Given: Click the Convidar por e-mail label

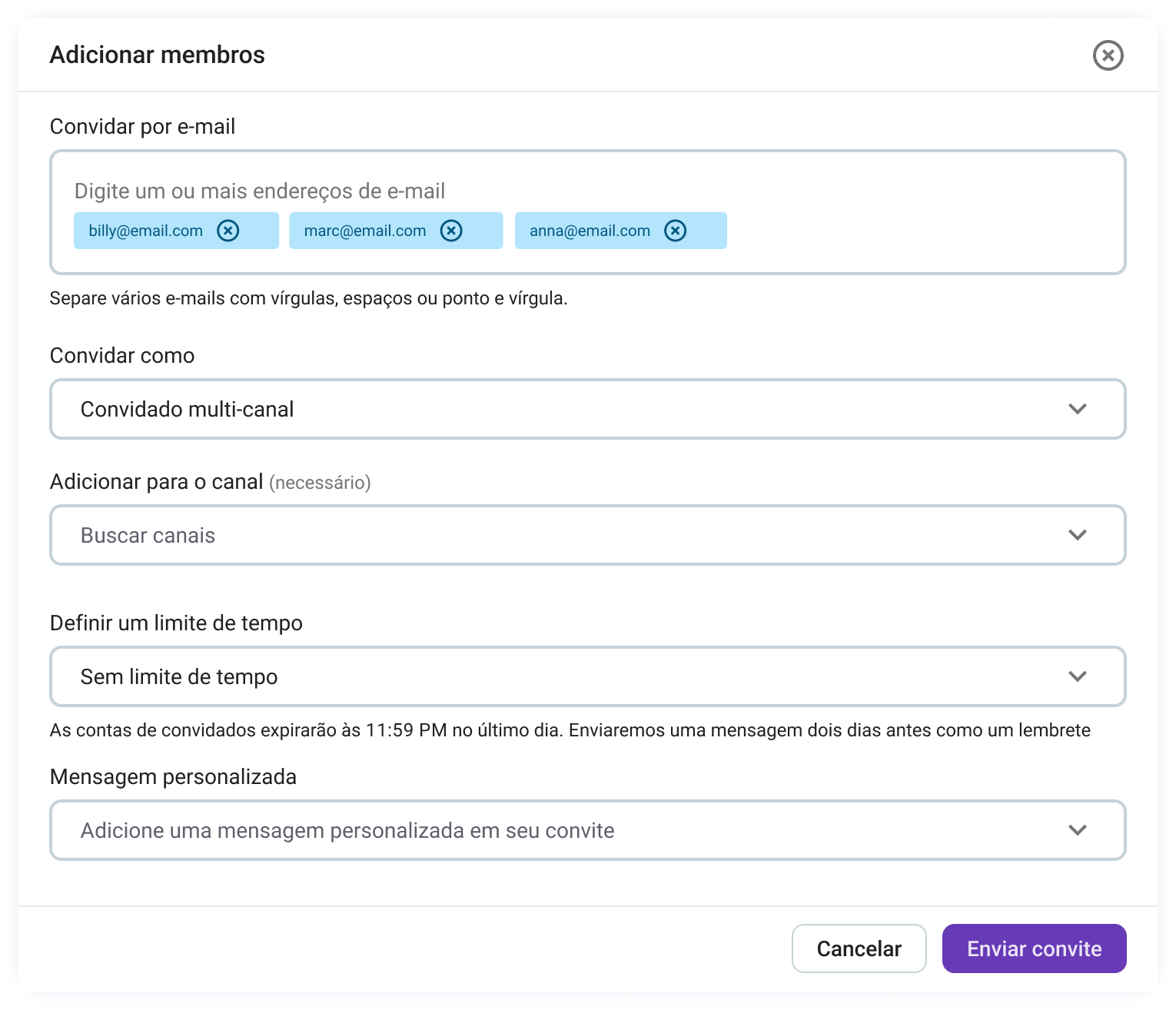Looking at the screenshot, I should (x=142, y=127).
